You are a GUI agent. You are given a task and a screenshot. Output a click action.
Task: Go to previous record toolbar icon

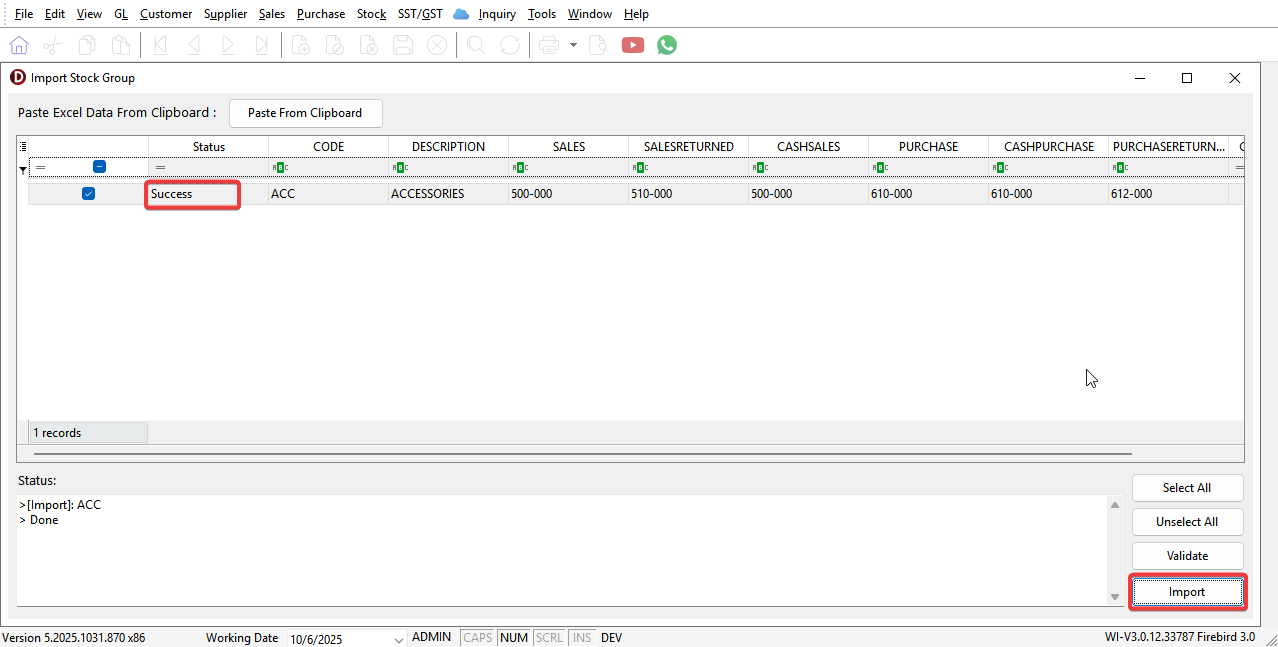[x=194, y=45]
